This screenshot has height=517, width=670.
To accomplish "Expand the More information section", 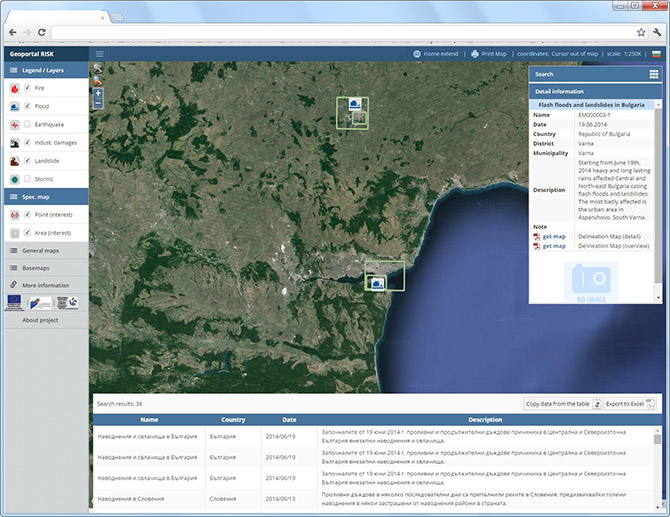I will [46, 285].
